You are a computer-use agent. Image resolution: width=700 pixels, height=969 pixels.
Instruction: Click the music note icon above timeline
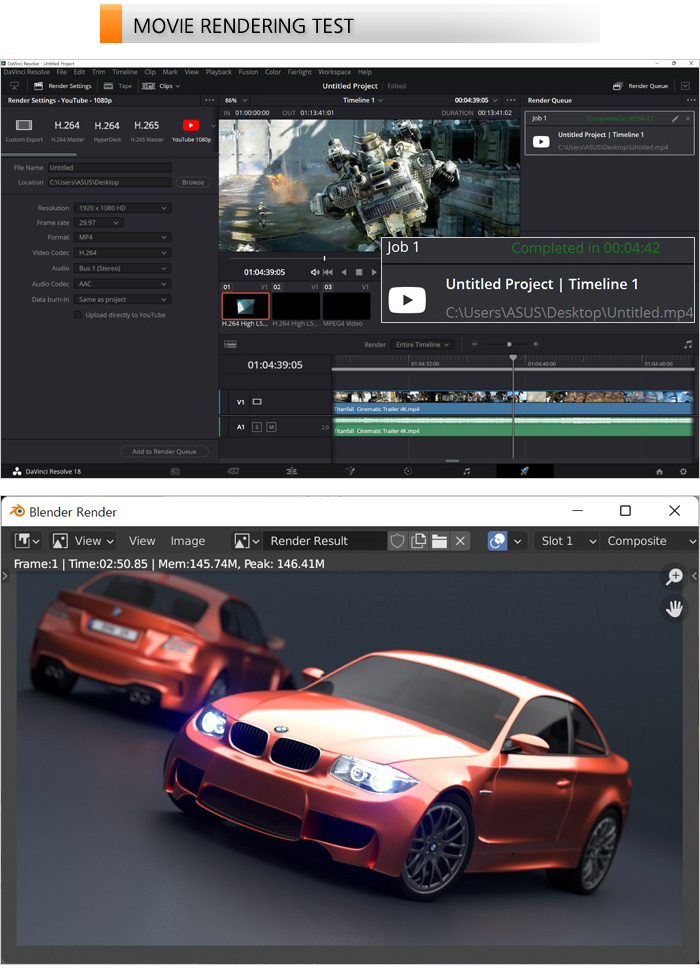pyautogui.click(x=688, y=344)
